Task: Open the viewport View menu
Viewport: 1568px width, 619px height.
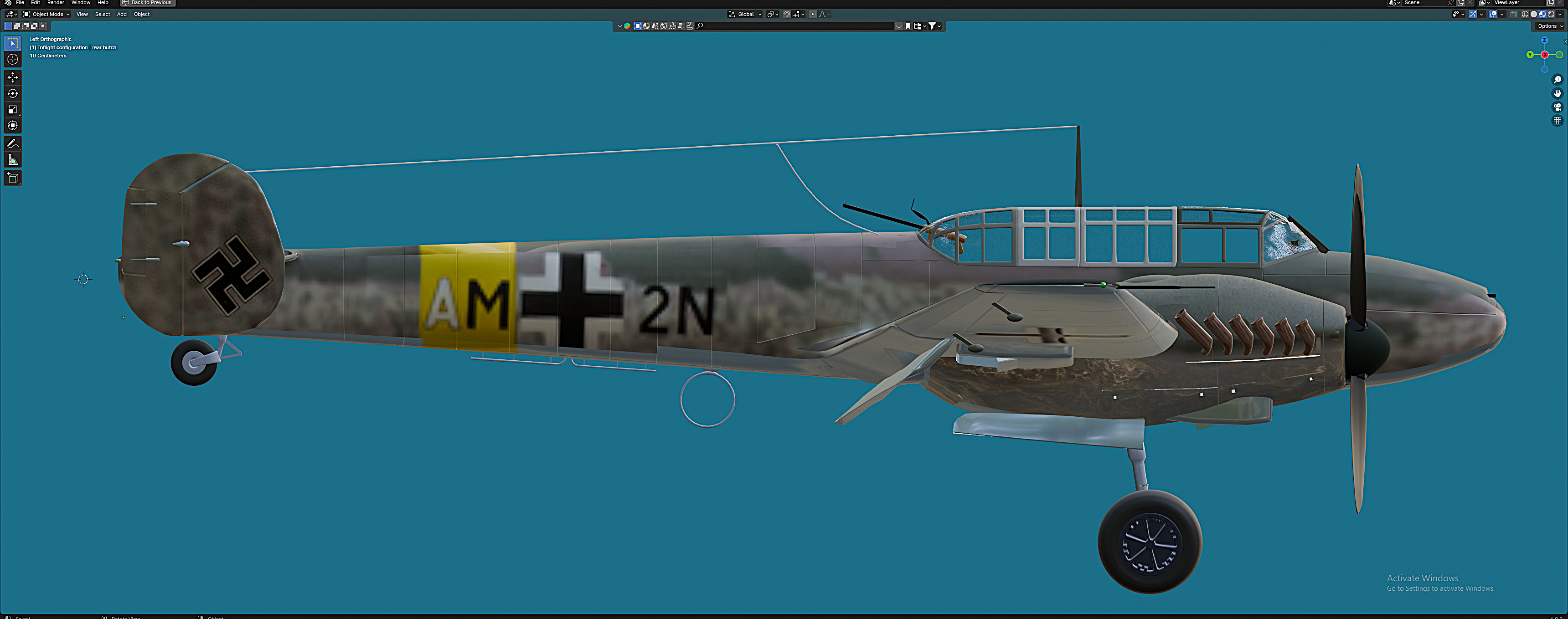Action: tap(82, 14)
